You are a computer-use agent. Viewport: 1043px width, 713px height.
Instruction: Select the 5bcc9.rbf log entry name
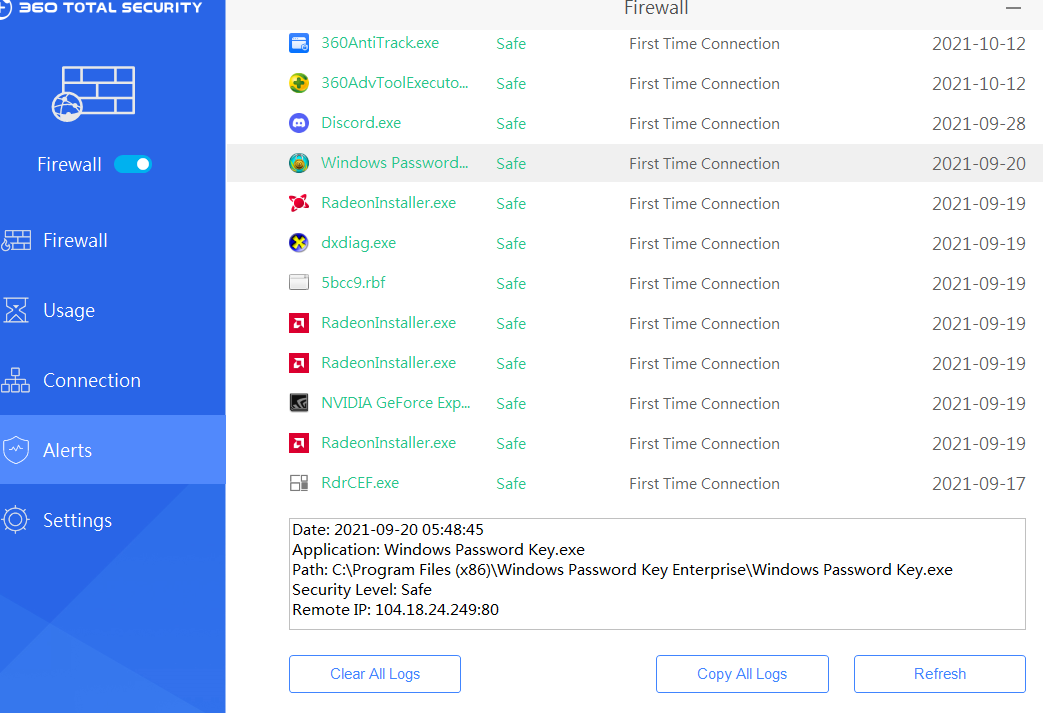pyautogui.click(x=353, y=283)
